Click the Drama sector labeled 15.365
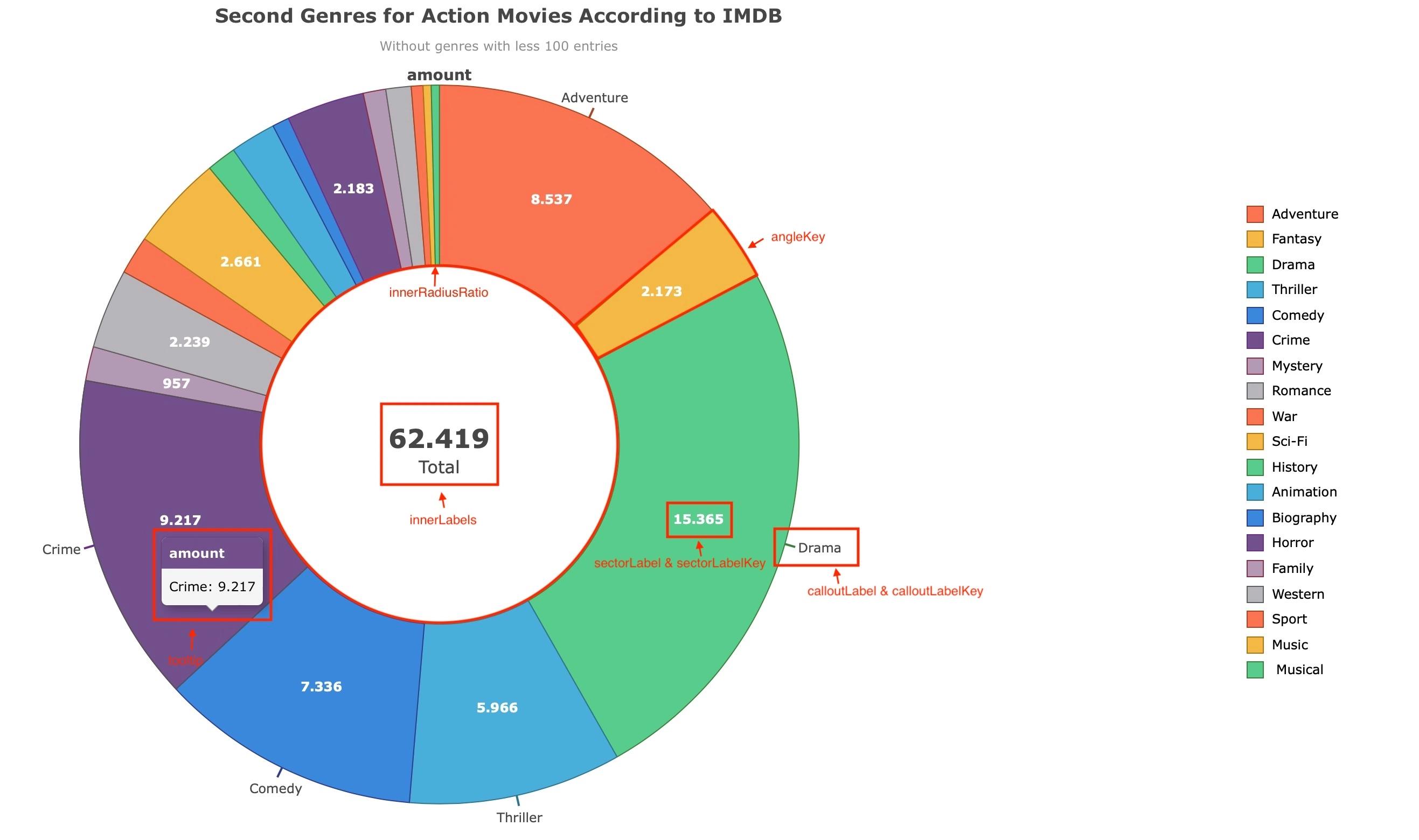 pos(698,519)
